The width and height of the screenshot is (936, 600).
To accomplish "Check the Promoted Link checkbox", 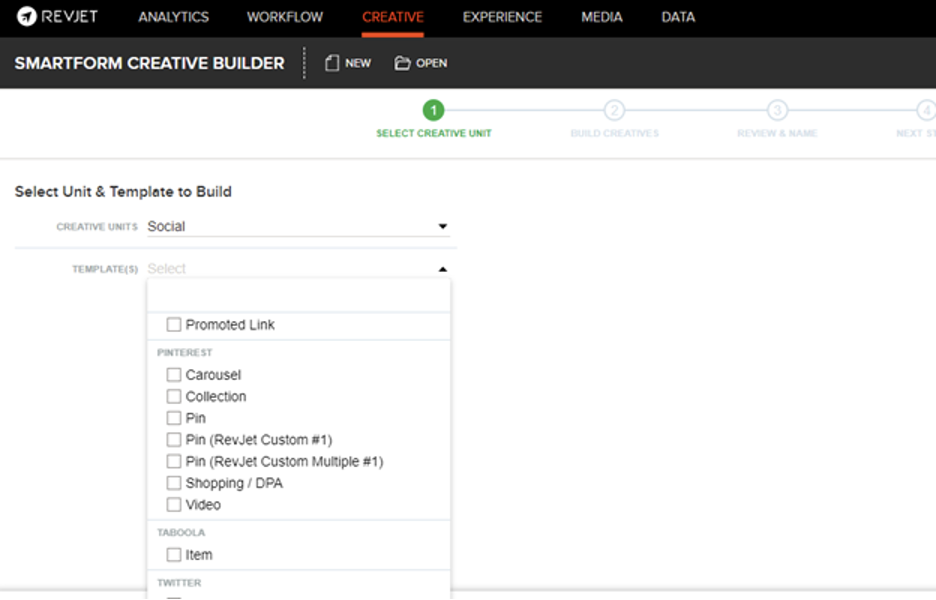I will [x=174, y=325].
